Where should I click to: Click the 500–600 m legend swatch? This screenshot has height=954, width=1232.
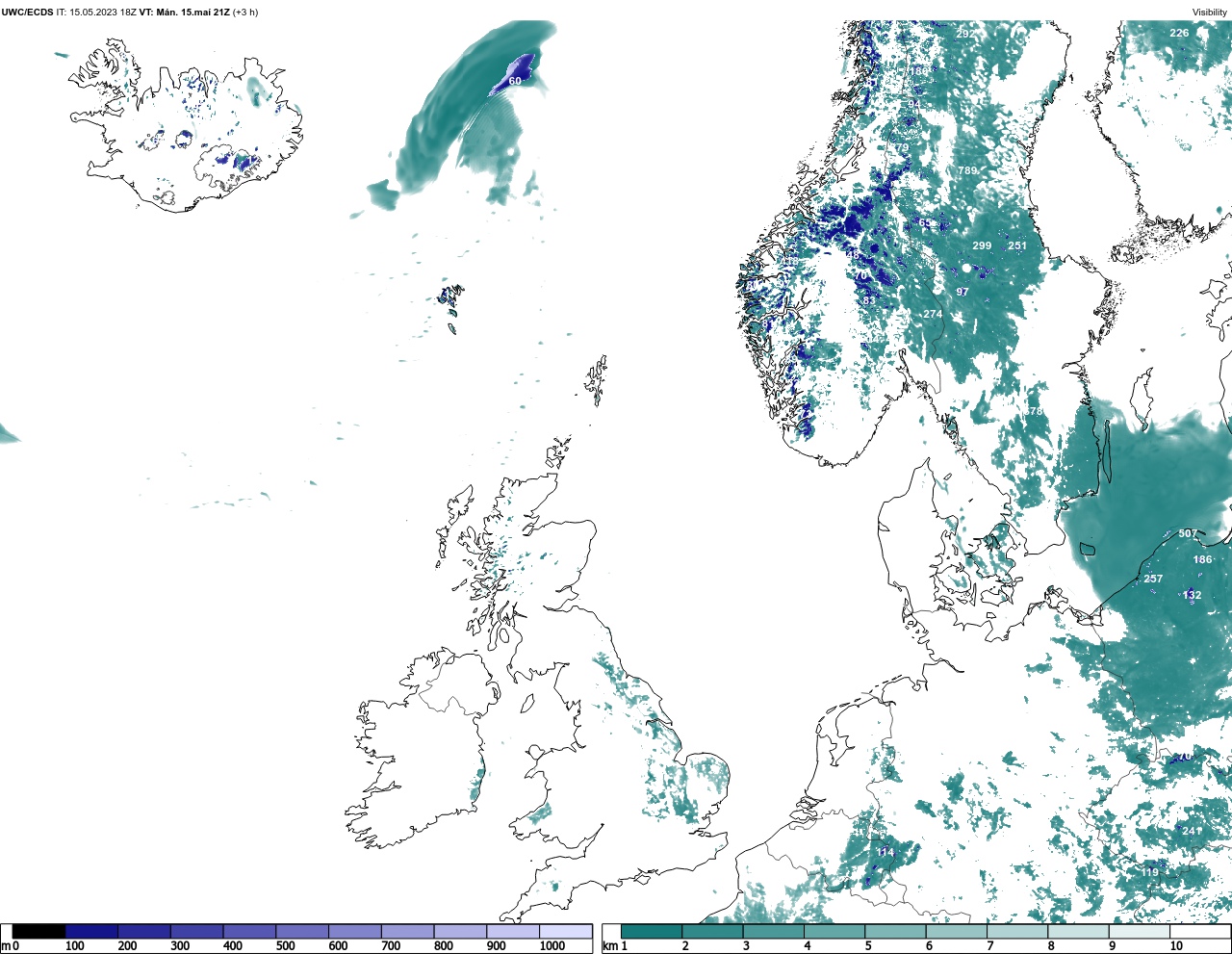[302, 932]
